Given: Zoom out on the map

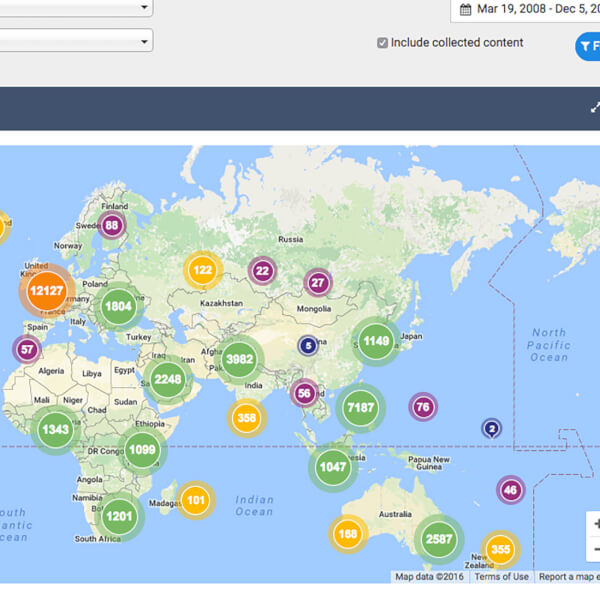Looking at the screenshot, I should coord(594,549).
